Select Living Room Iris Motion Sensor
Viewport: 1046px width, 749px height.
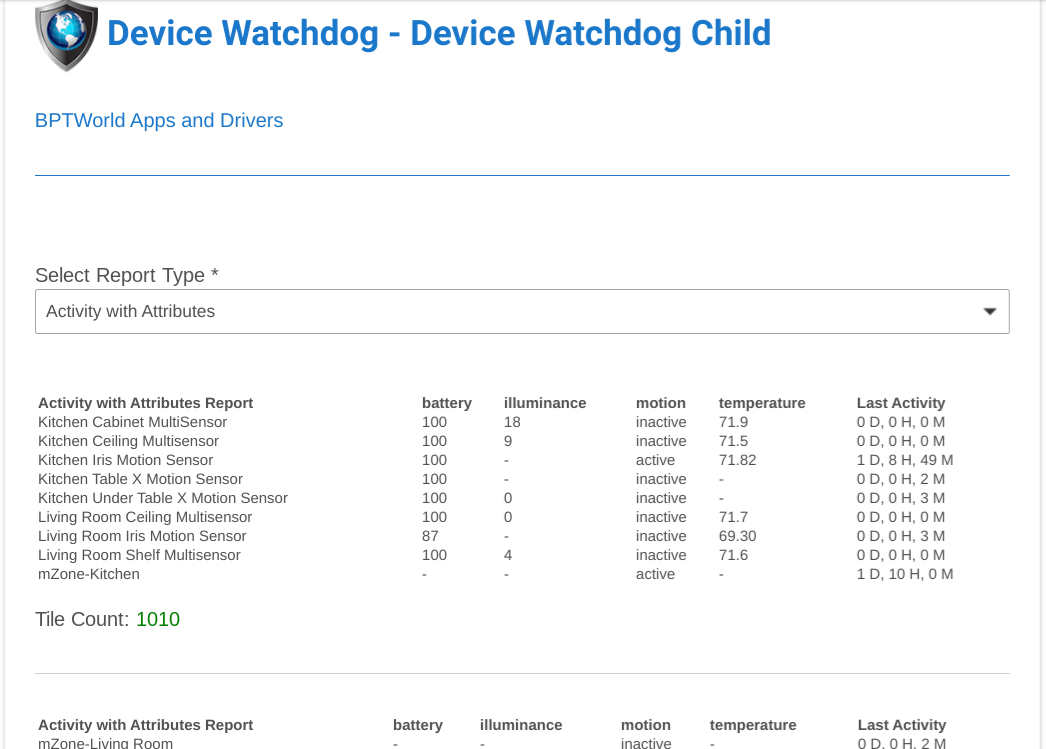pyautogui.click(x=142, y=536)
